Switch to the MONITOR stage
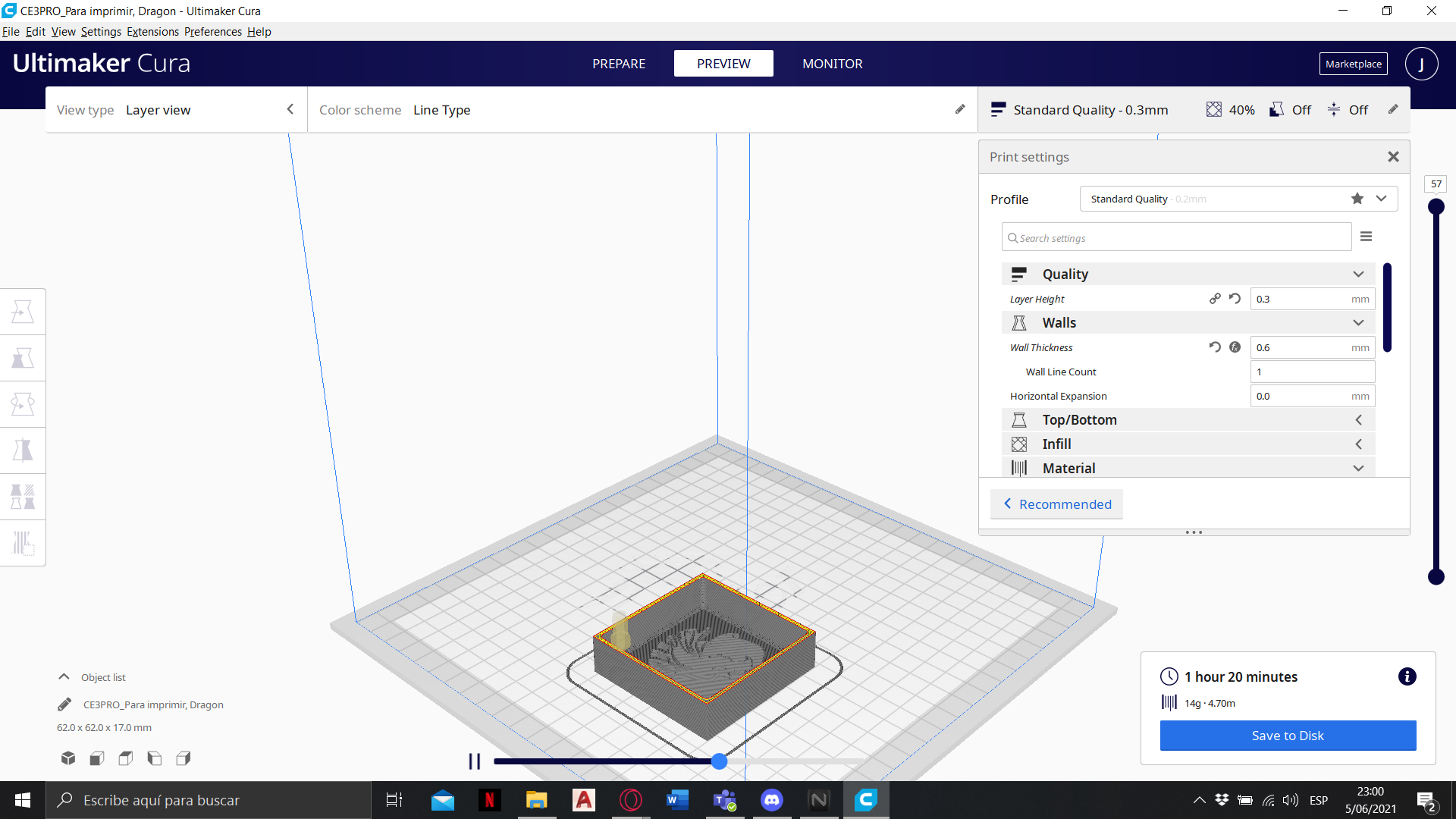 coord(832,64)
